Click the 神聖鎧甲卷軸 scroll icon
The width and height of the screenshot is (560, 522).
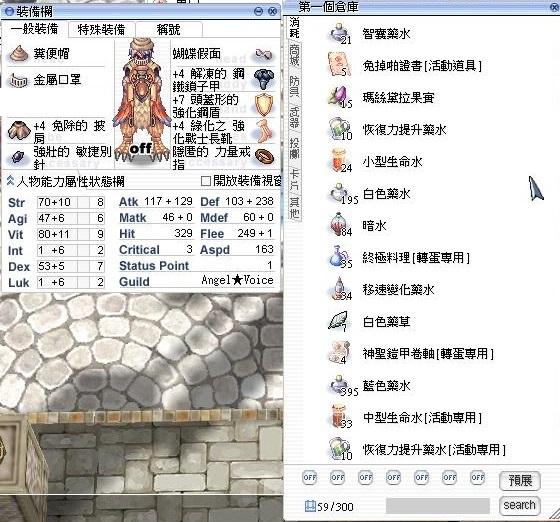[x=339, y=353]
